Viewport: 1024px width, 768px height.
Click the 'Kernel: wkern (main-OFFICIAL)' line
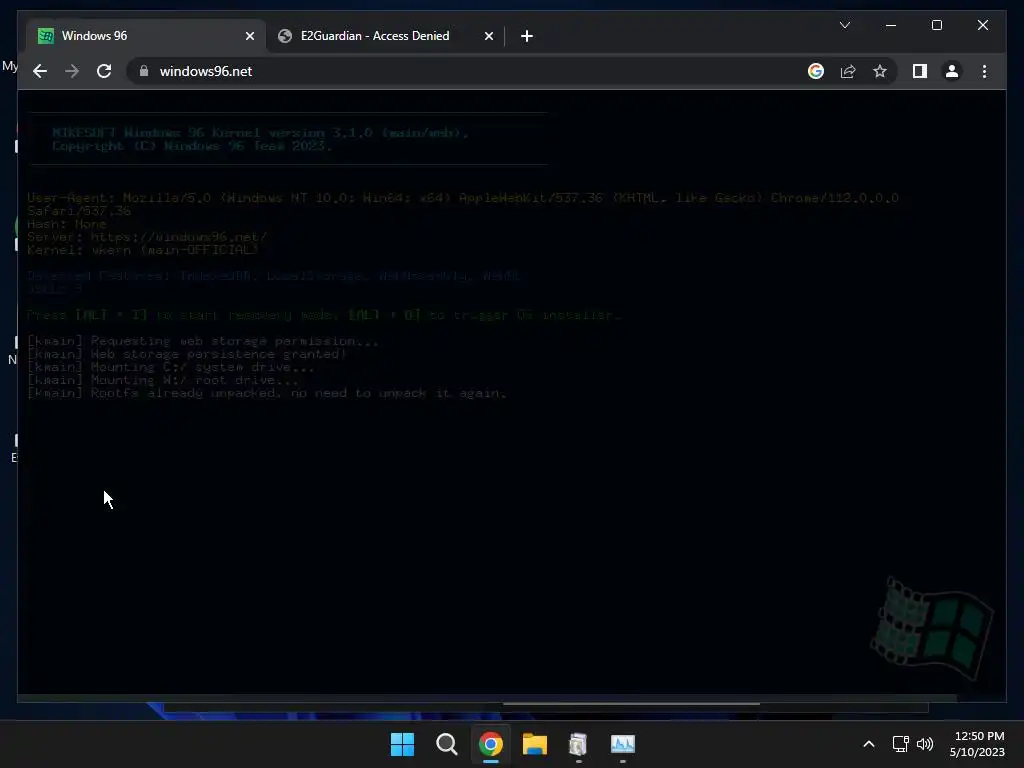pos(143,249)
